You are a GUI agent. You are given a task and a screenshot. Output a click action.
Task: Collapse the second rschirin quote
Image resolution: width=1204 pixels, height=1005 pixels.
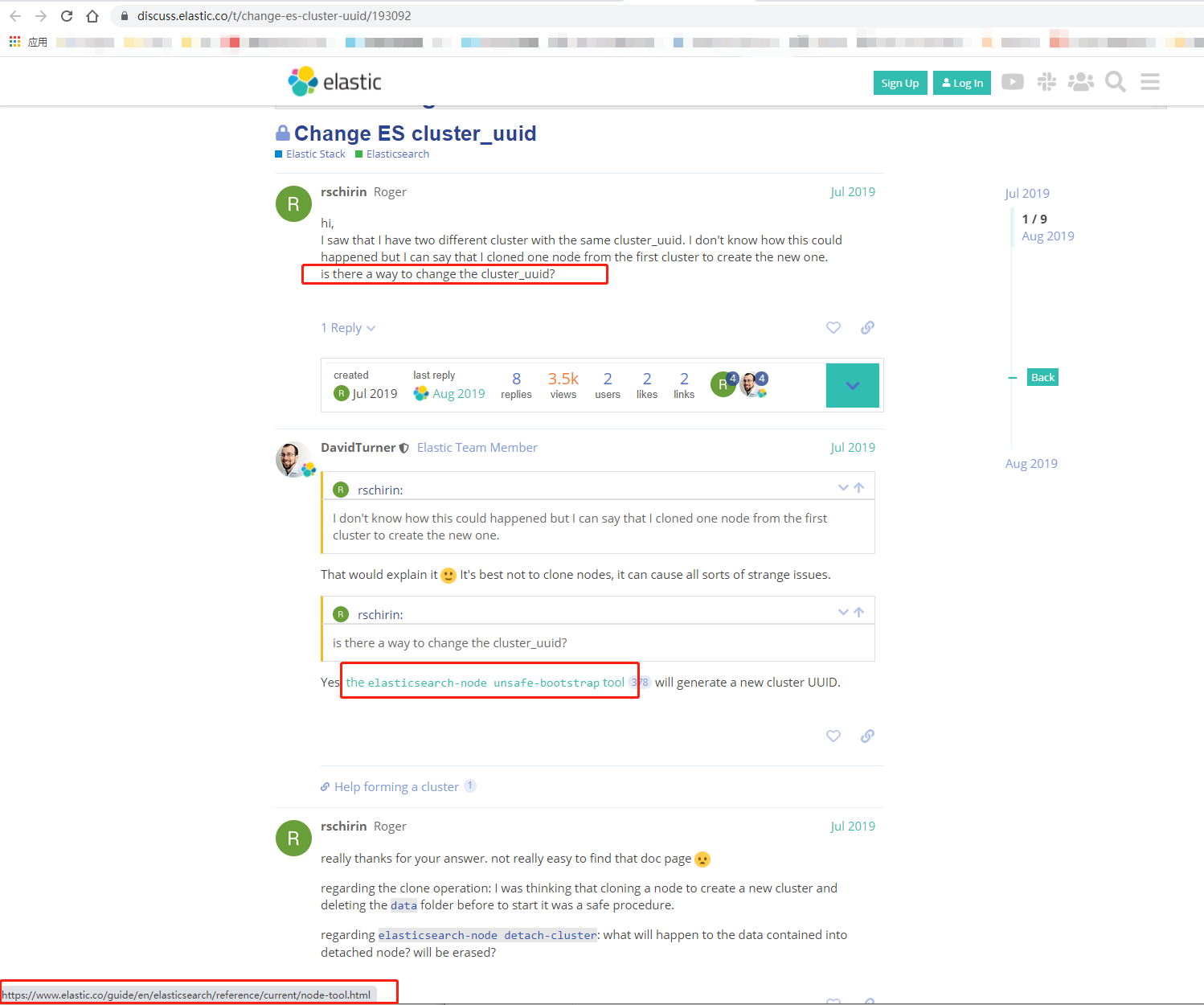[x=843, y=612]
